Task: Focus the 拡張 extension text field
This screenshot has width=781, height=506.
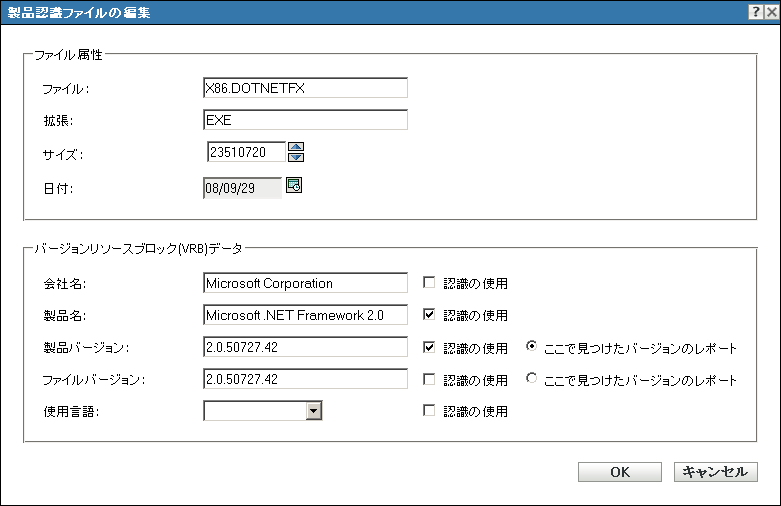Action: [x=305, y=120]
